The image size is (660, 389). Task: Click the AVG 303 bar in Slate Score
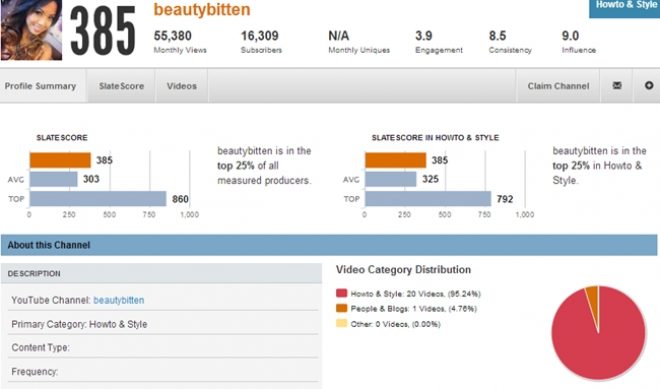(53, 179)
